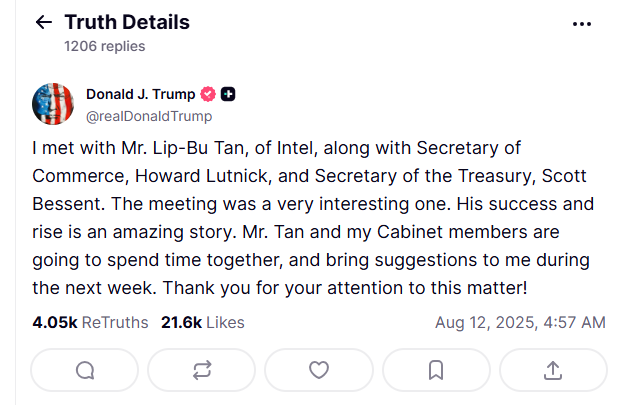
Task: Like the post with the heart icon
Action: [x=319, y=370]
